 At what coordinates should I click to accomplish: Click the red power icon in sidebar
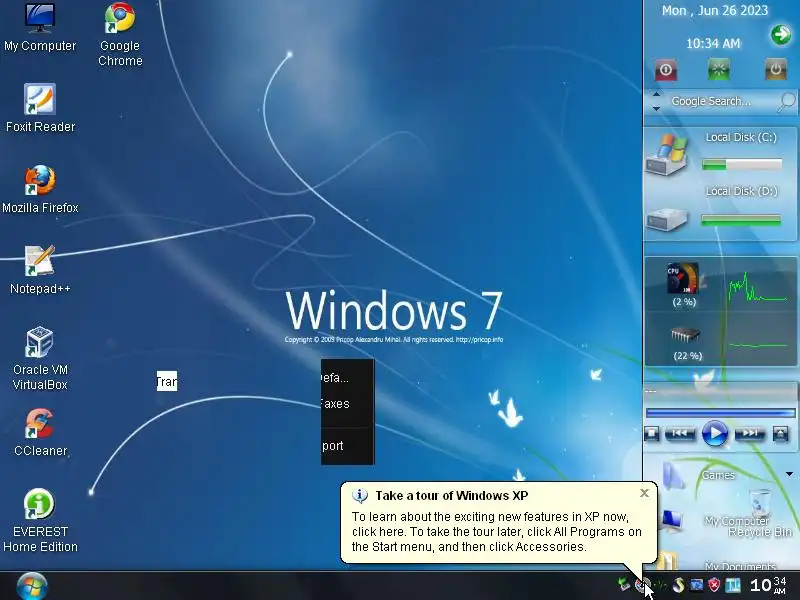click(x=666, y=70)
